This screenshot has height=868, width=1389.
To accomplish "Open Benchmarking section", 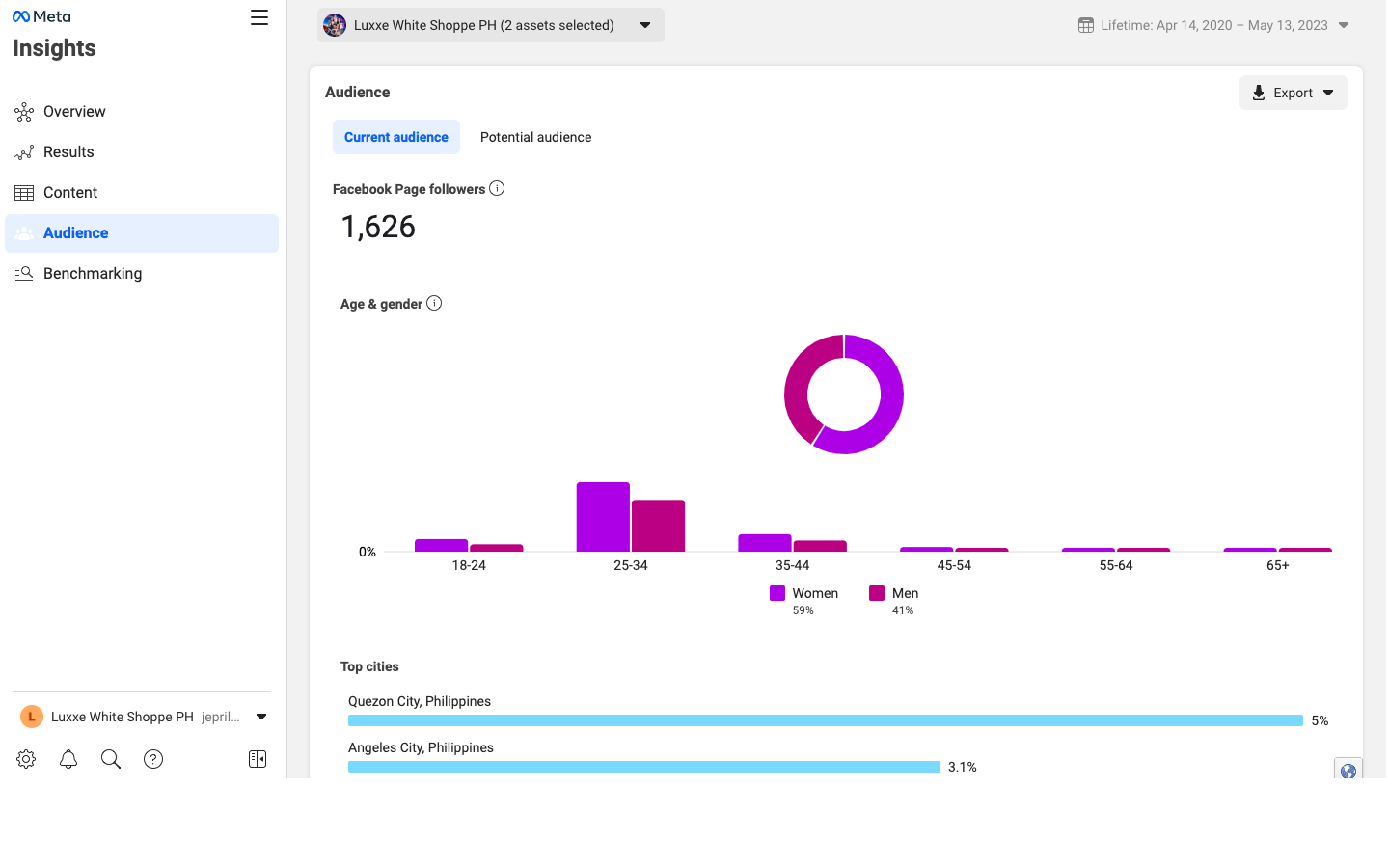I will [x=142, y=274].
